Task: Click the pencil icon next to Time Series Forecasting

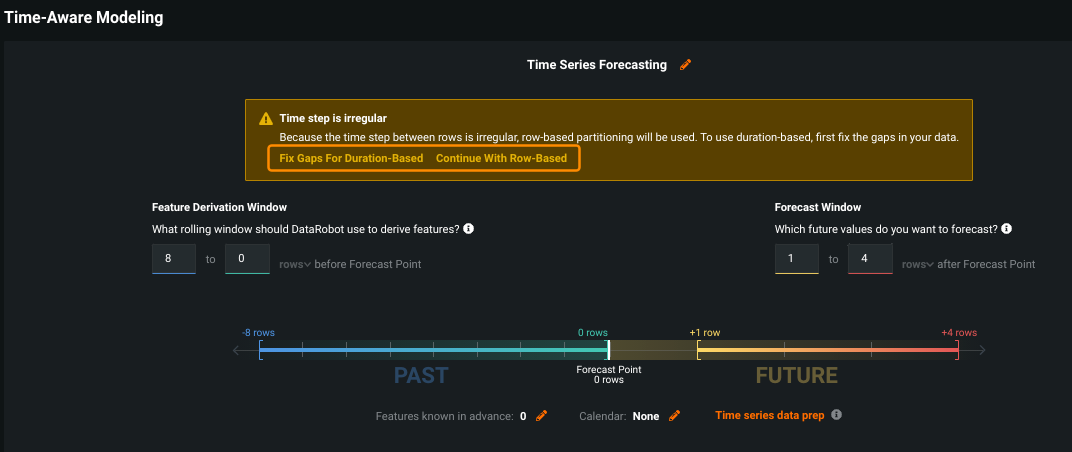Action: [685, 65]
